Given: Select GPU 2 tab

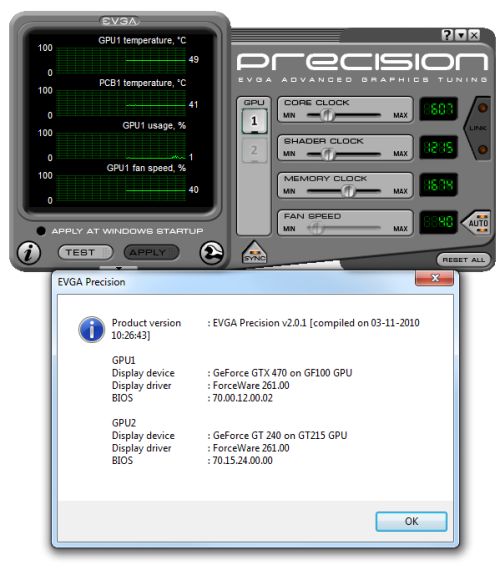Looking at the screenshot, I should [x=254, y=150].
